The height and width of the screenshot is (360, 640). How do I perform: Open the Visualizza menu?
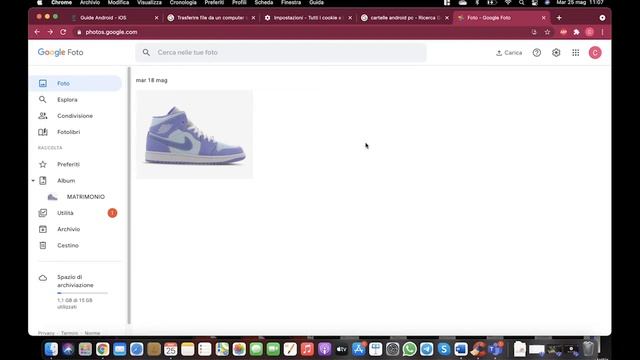[x=149, y=2]
